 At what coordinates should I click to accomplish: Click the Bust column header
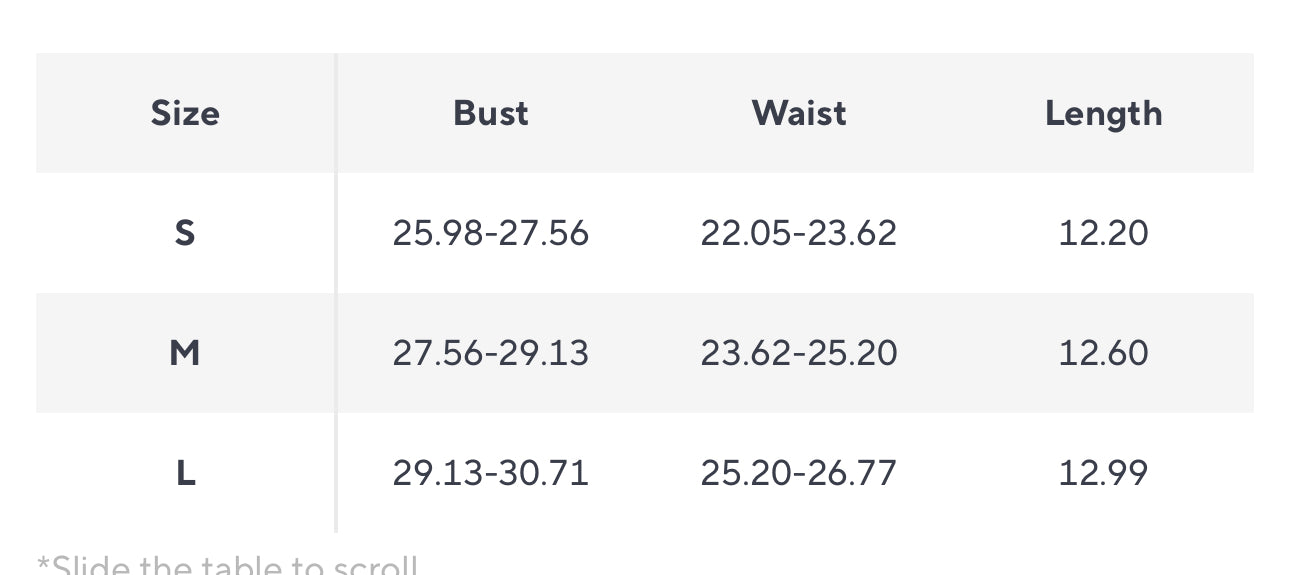(x=490, y=113)
